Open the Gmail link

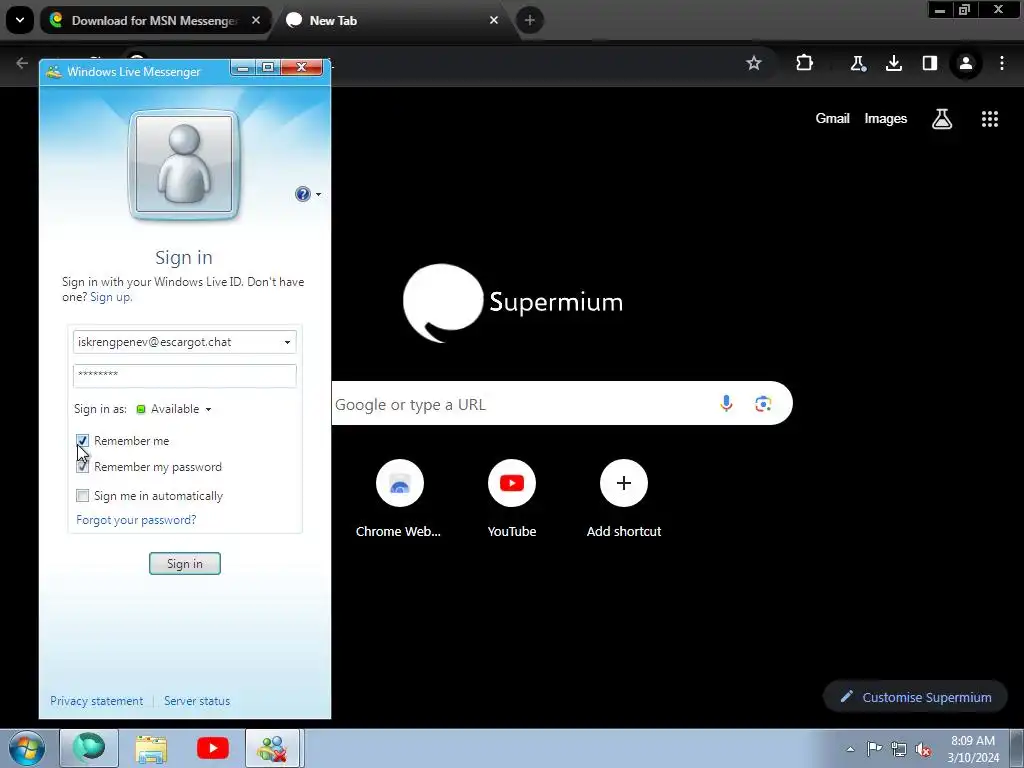click(x=832, y=118)
